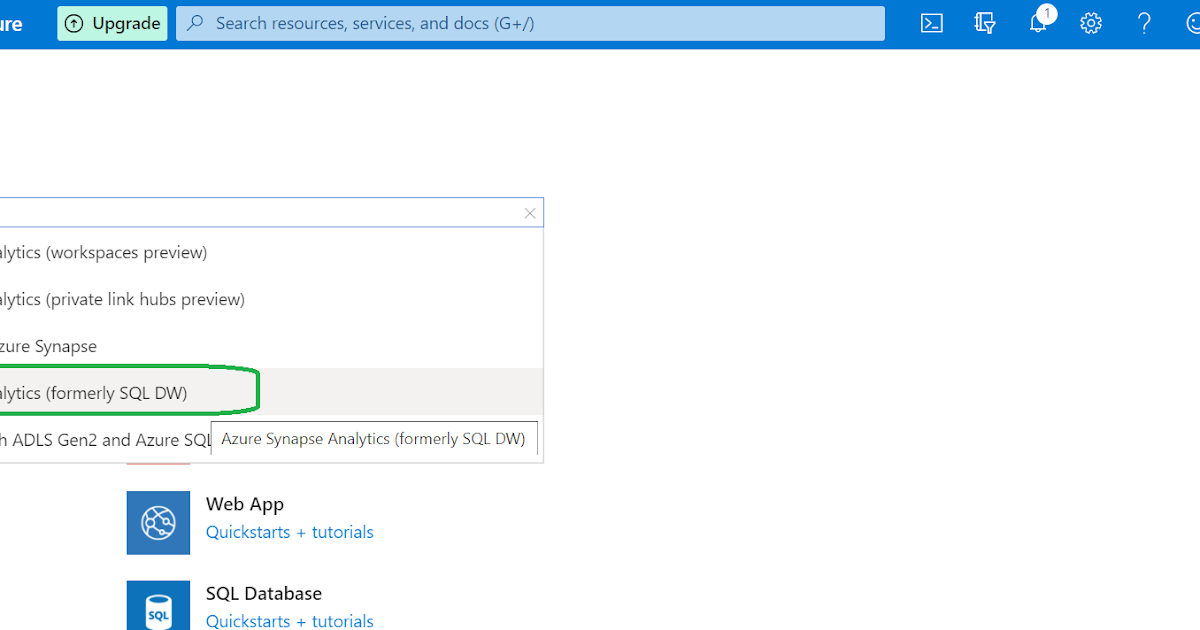
Task: Open the directory and subscription filter icon
Action: (985, 22)
